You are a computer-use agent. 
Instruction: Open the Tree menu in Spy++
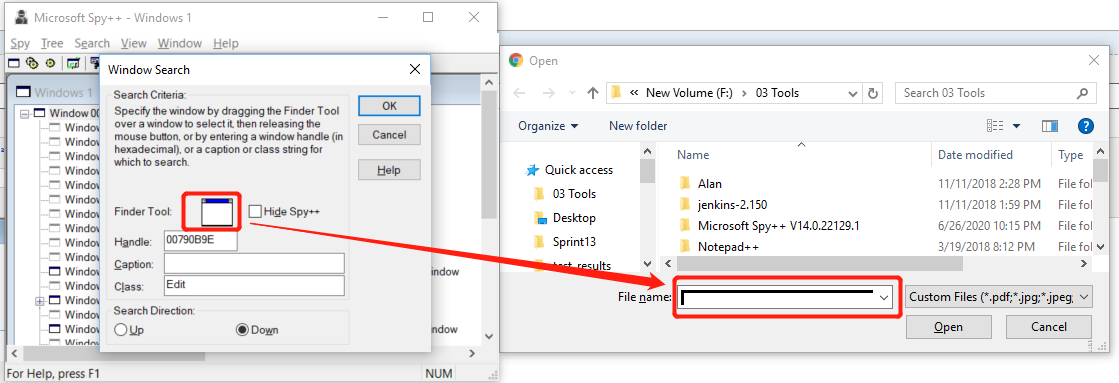[x=52, y=43]
